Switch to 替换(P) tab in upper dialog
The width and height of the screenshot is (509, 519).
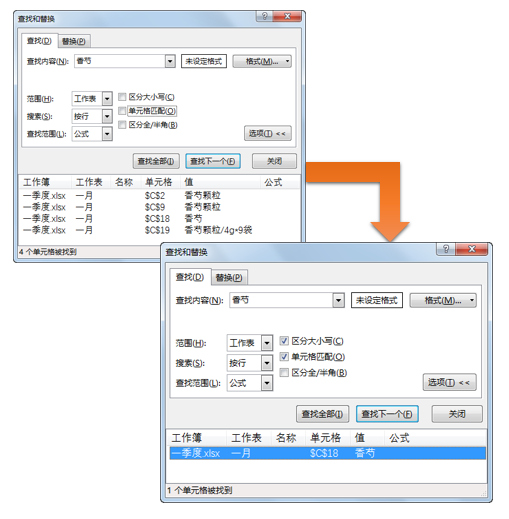pyautogui.click(x=74, y=41)
